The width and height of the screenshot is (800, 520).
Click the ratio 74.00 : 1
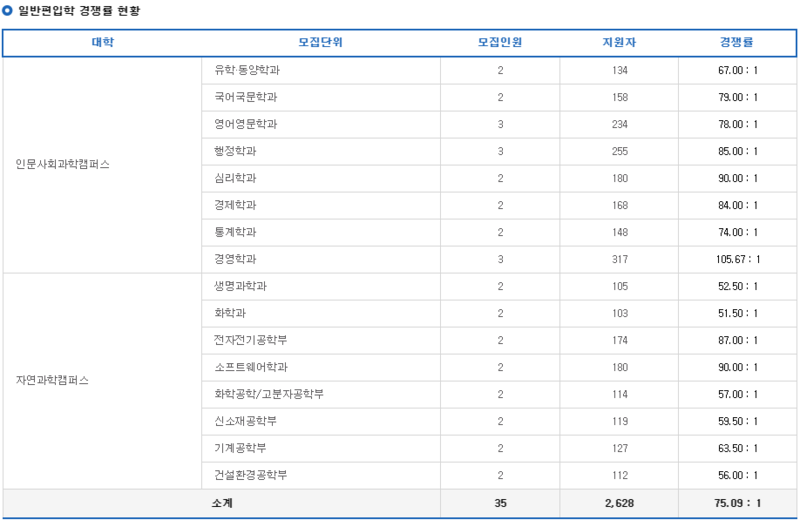point(738,233)
